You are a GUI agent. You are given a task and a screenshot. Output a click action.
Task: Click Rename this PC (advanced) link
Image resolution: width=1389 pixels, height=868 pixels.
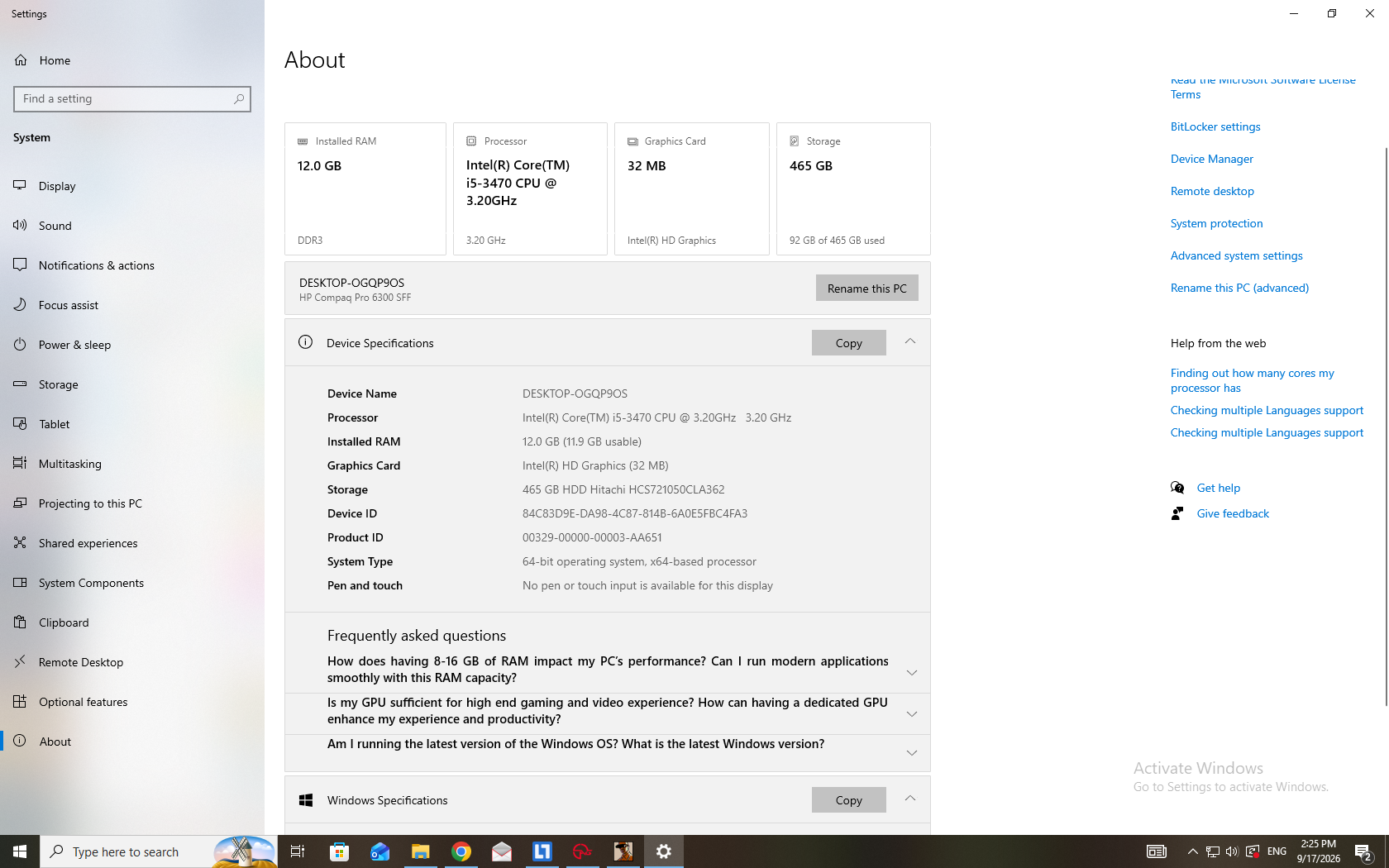coord(1239,288)
